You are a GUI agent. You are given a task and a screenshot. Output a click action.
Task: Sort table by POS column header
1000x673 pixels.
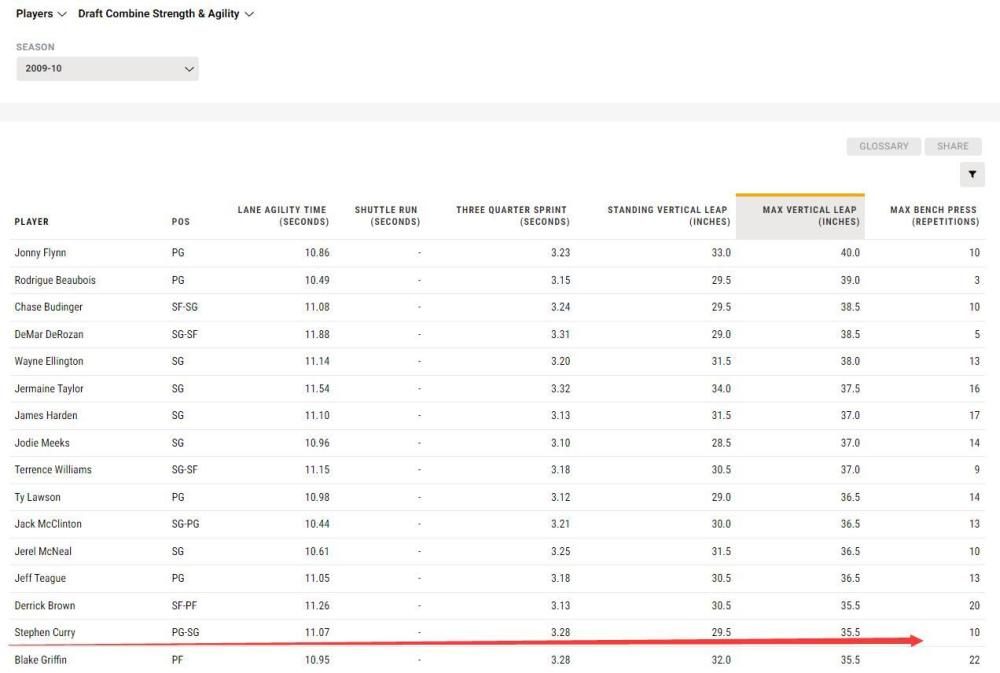[181, 222]
